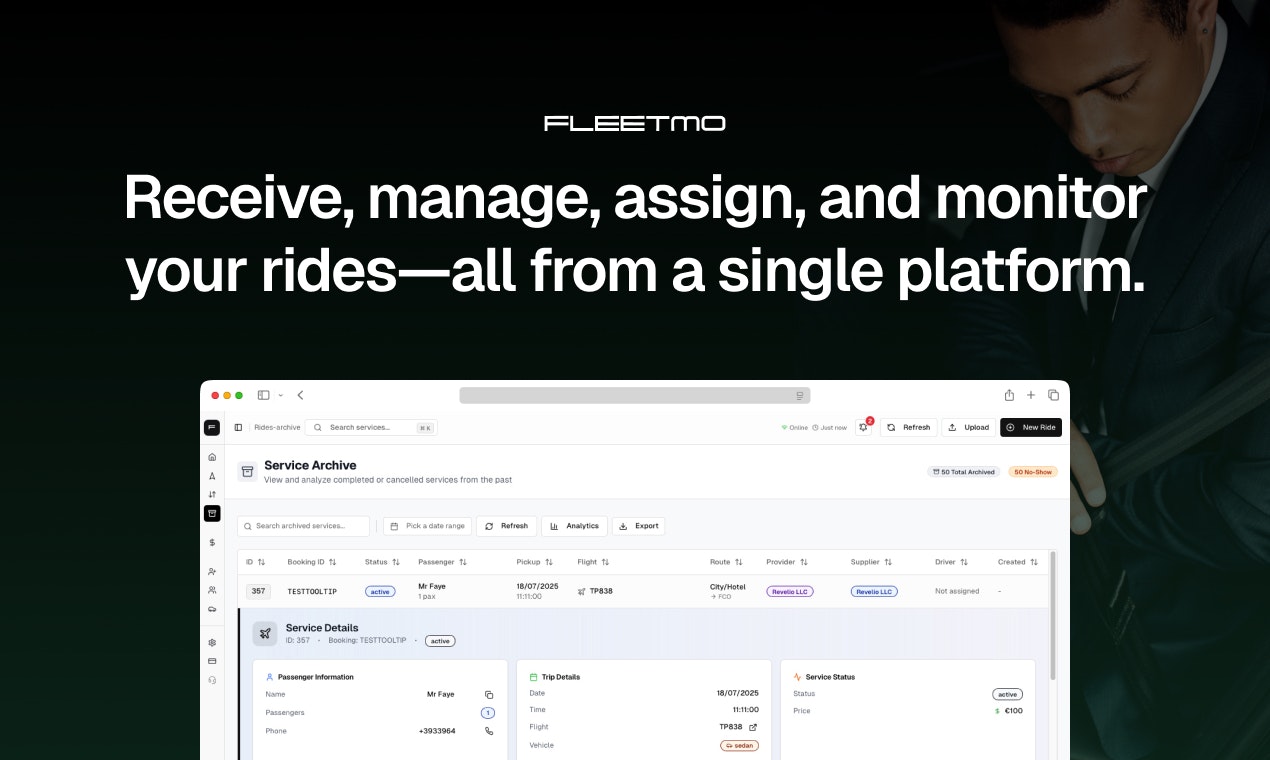
Task: Click the Upload button
Action: (968, 427)
